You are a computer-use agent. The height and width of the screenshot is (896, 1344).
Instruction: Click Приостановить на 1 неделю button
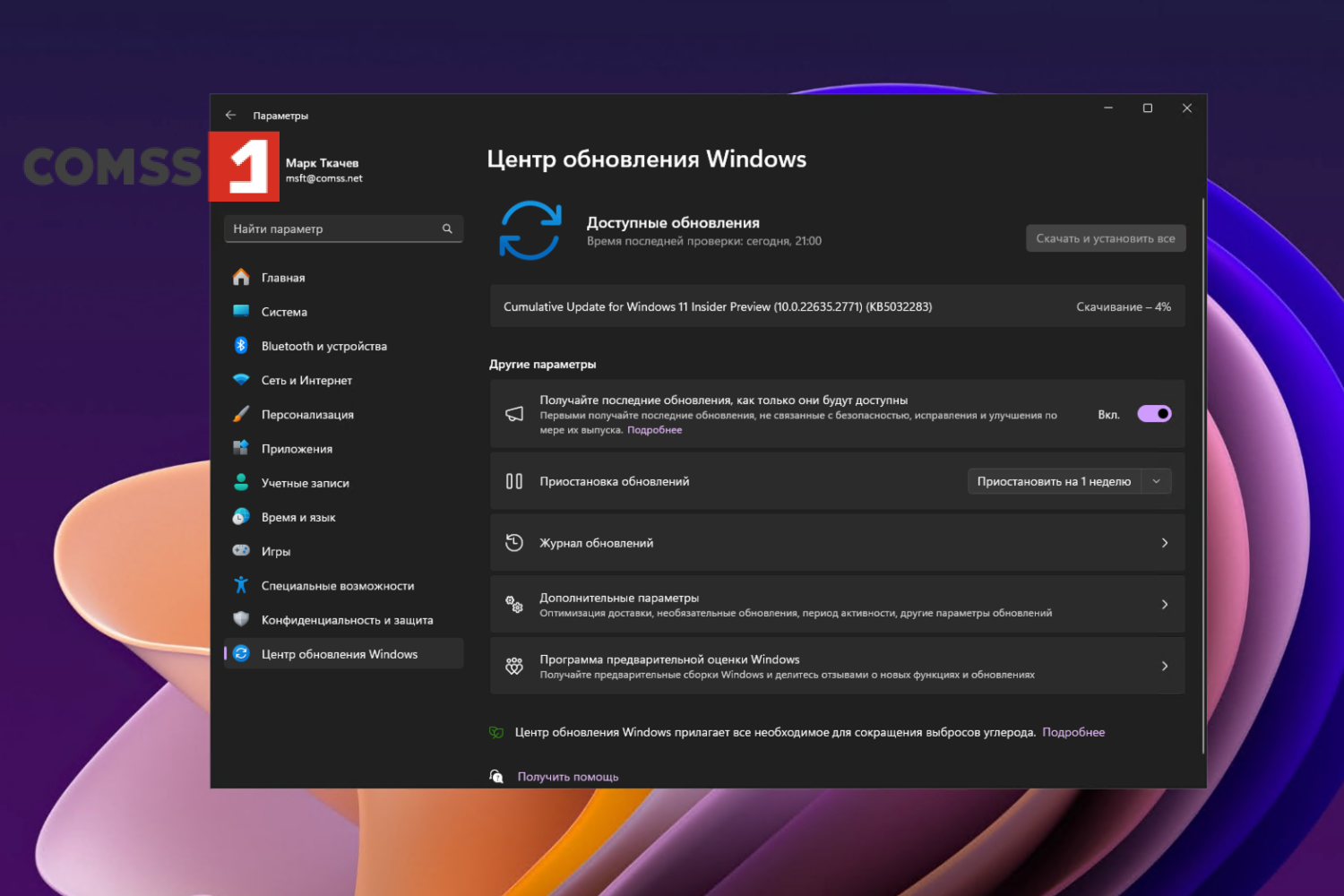click(1055, 481)
